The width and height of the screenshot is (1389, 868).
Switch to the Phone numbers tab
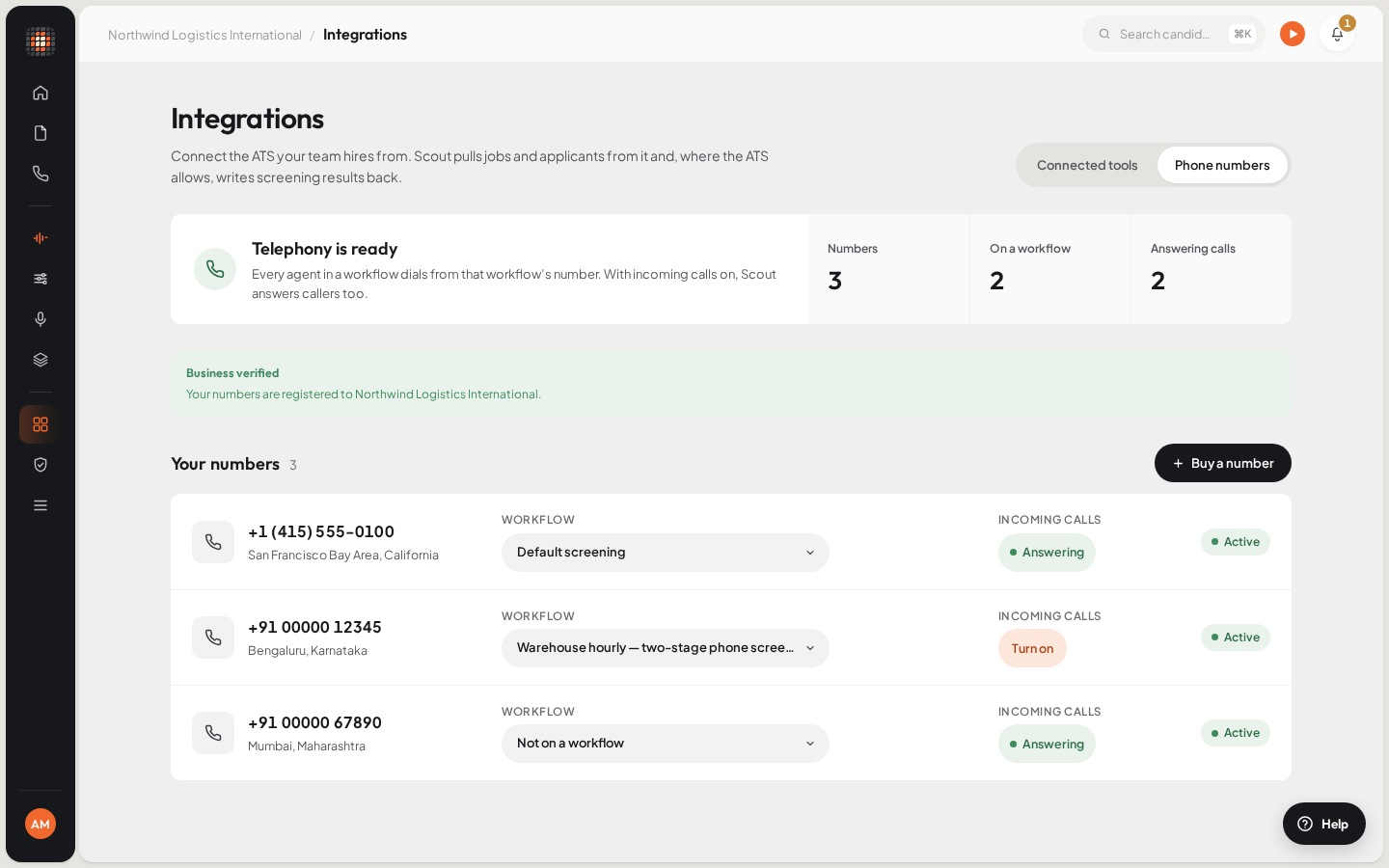pos(1222,165)
